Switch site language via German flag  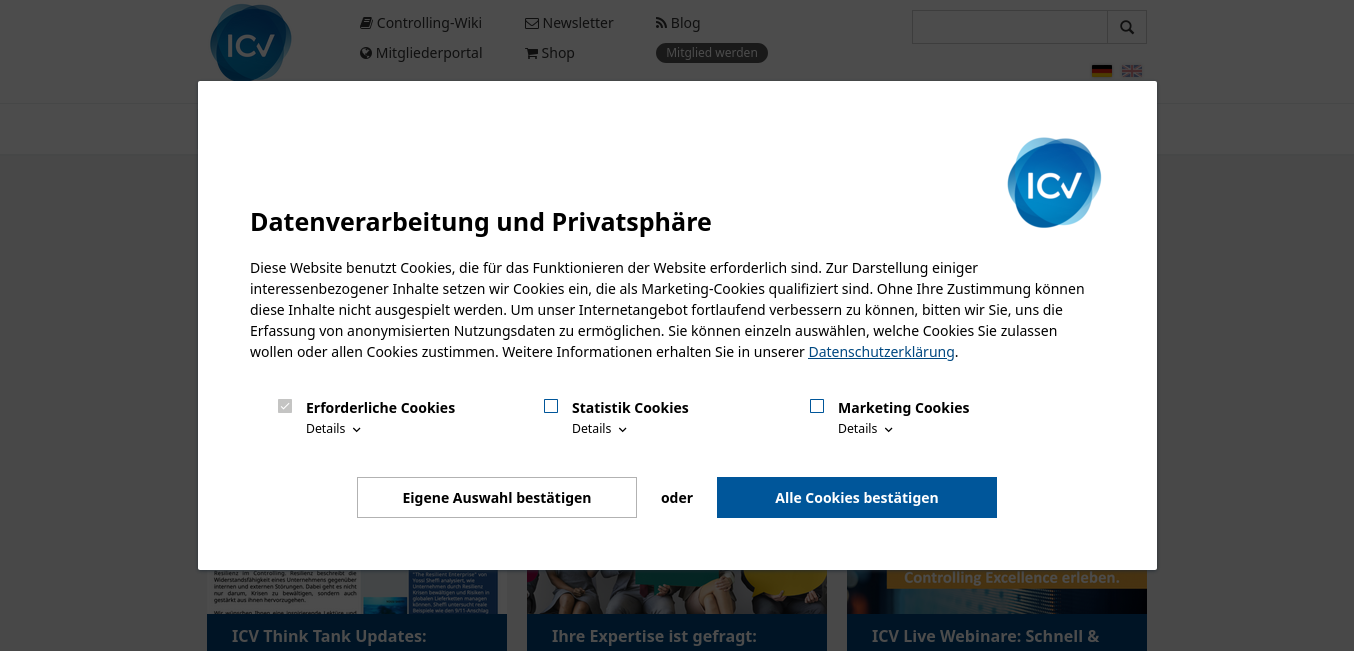[x=1102, y=71]
